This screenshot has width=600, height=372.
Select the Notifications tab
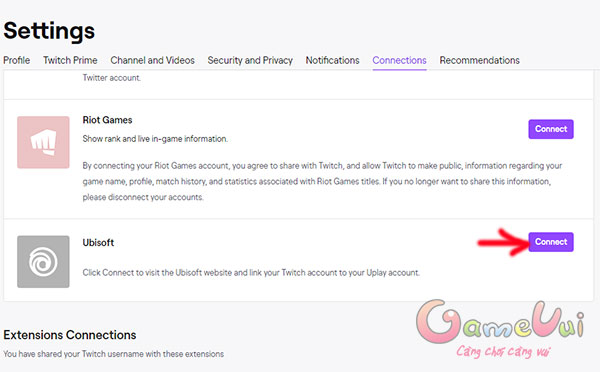pos(332,60)
